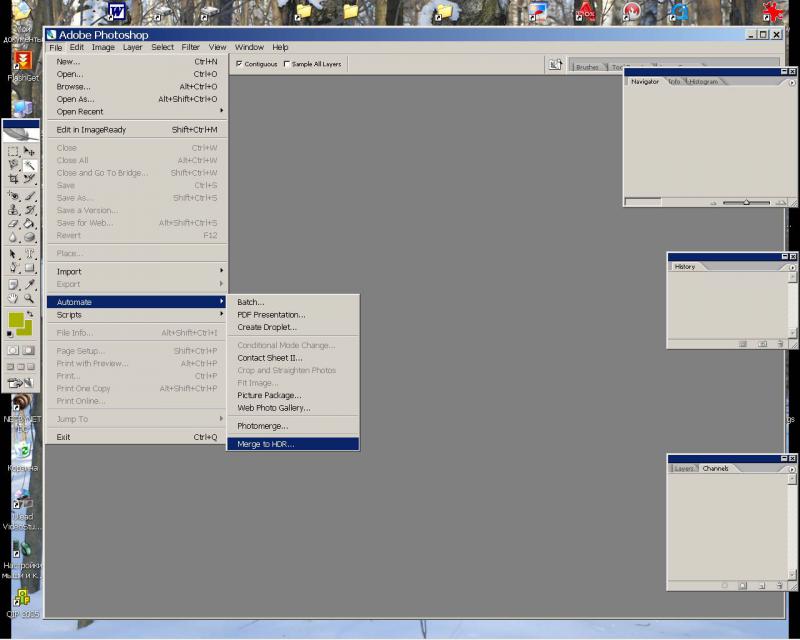
Task: Open the Select menu
Action: [162, 47]
